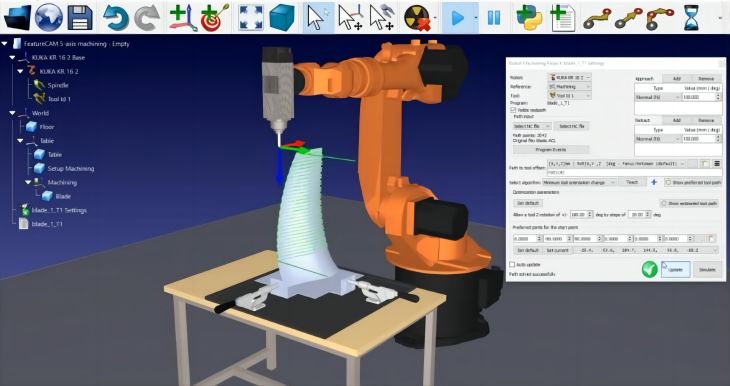Pause the simulation
The image size is (730, 386).
click(x=493, y=18)
